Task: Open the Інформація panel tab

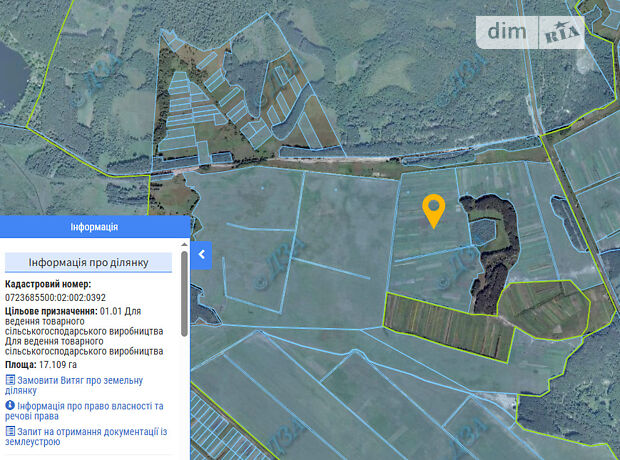Action: click(x=94, y=227)
